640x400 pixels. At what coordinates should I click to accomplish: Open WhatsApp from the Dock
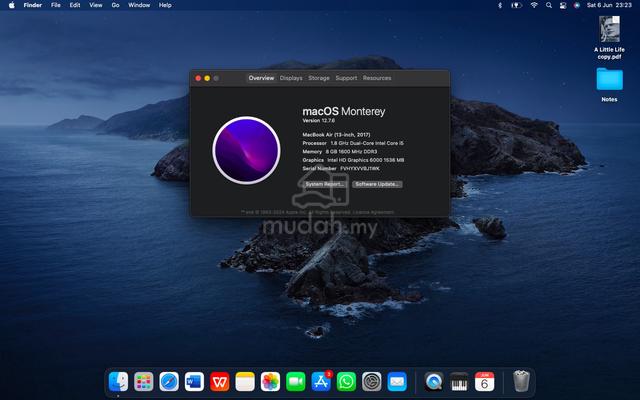point(346,382)
